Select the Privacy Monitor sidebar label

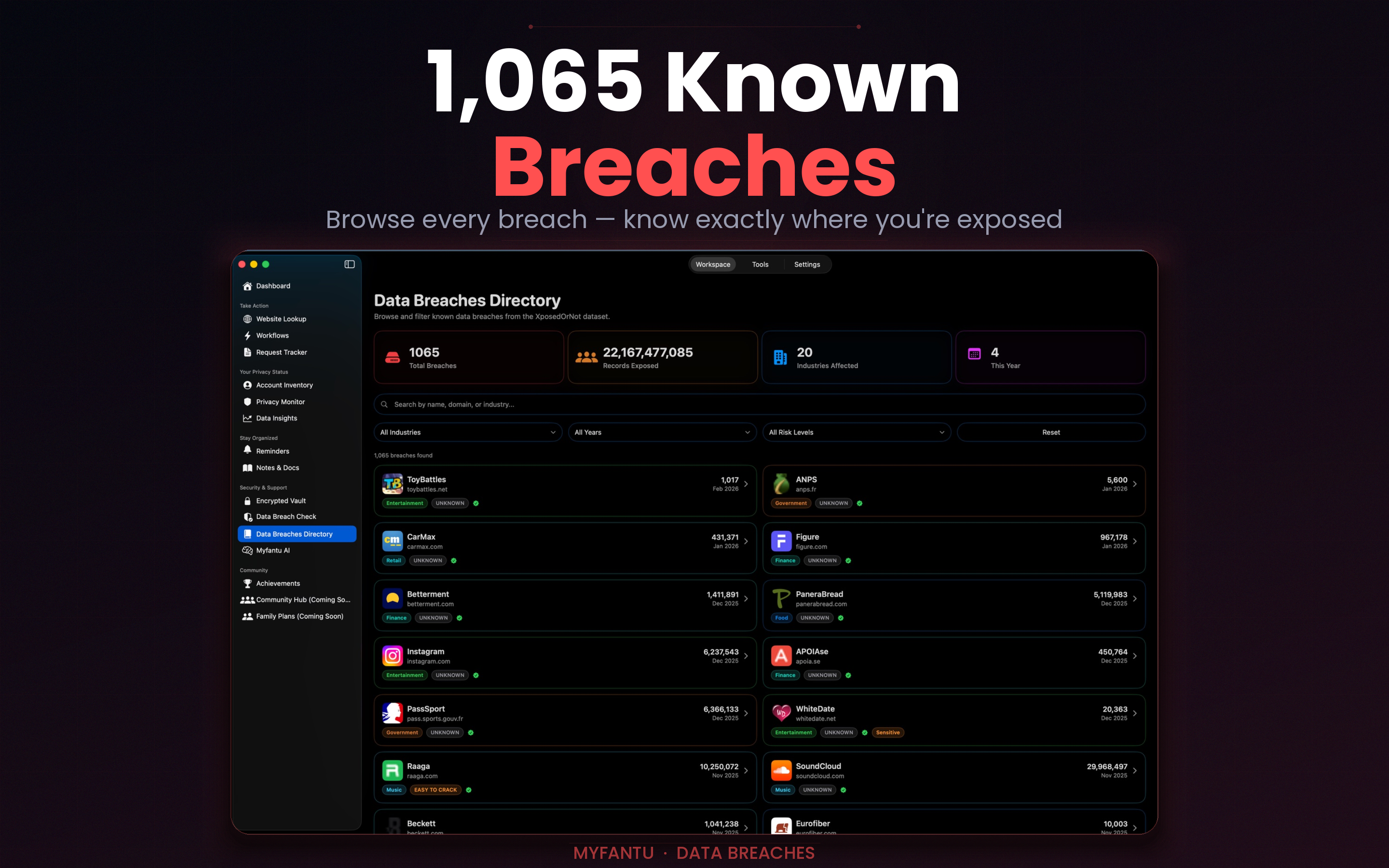tap(280, 402)
